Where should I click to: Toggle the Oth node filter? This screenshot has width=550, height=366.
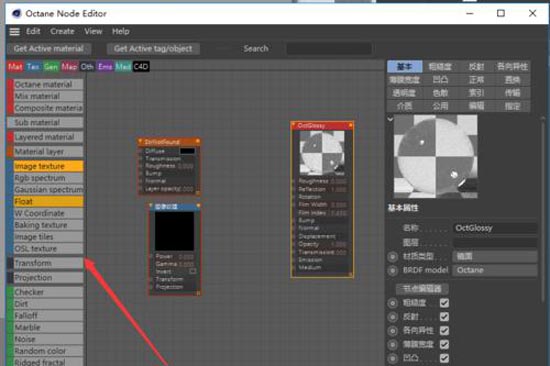coord(87,66)
